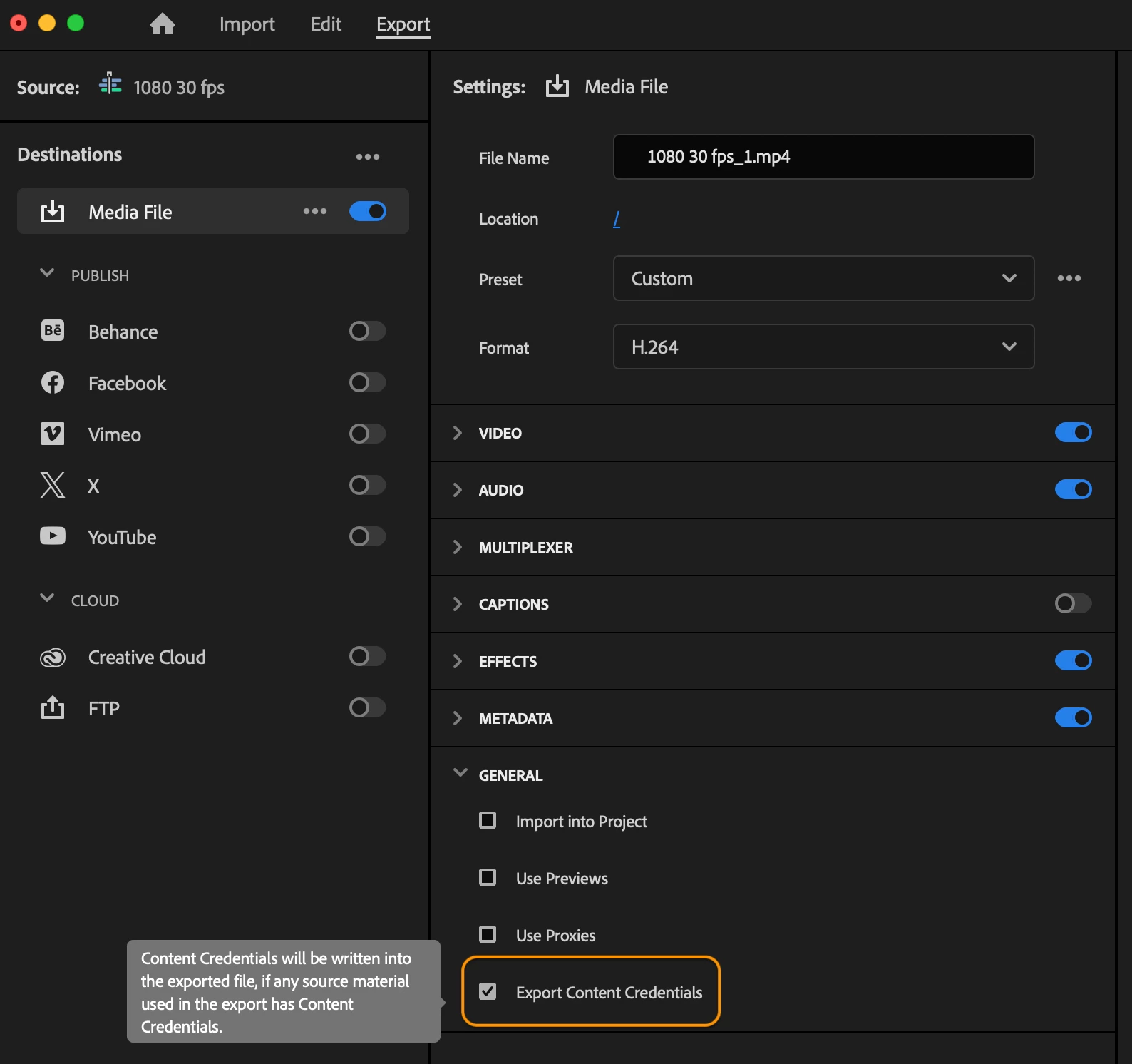Screen dimensions: 1132x1064
Task: Open the Preset dropdown
Action: click(823, 278)
